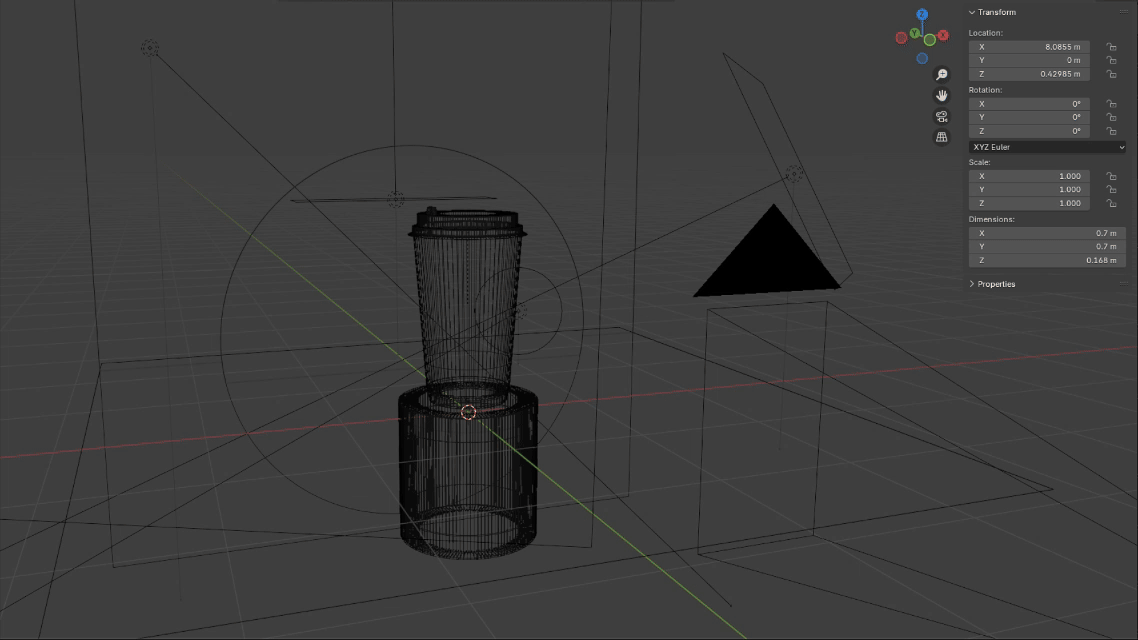Click the 3D cursor at the origin
The image size is (1138, 640).
coord(468,412)
